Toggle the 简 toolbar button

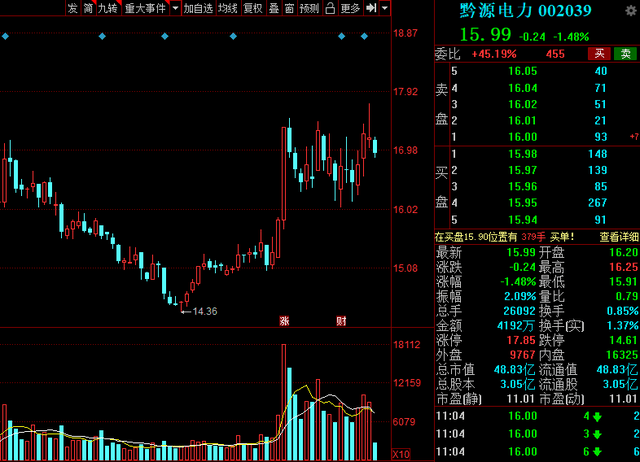coord(88,8)
